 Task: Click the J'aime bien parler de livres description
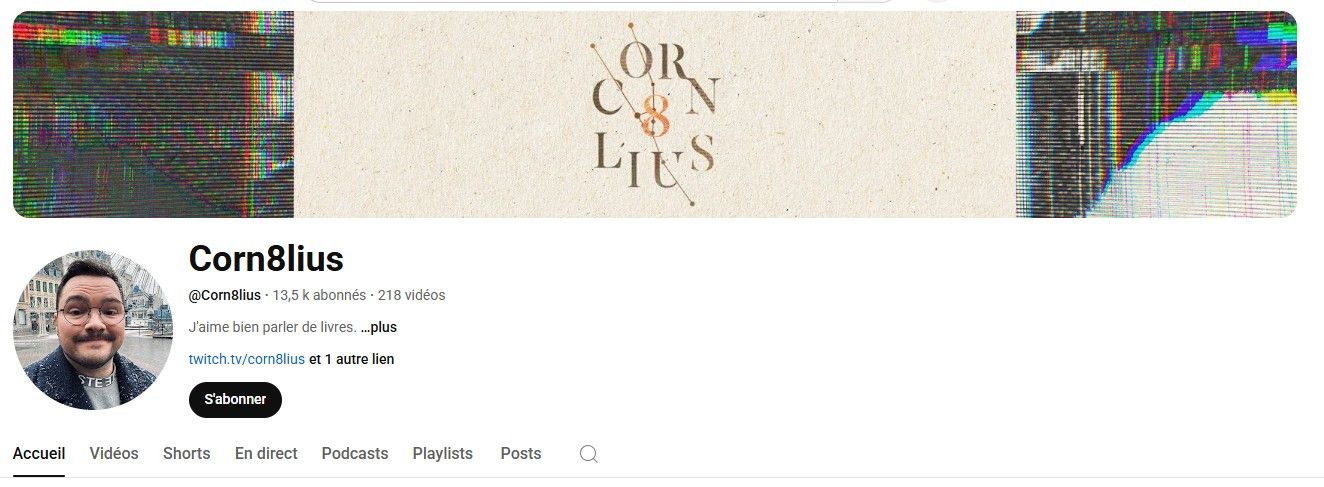point(273,327)
